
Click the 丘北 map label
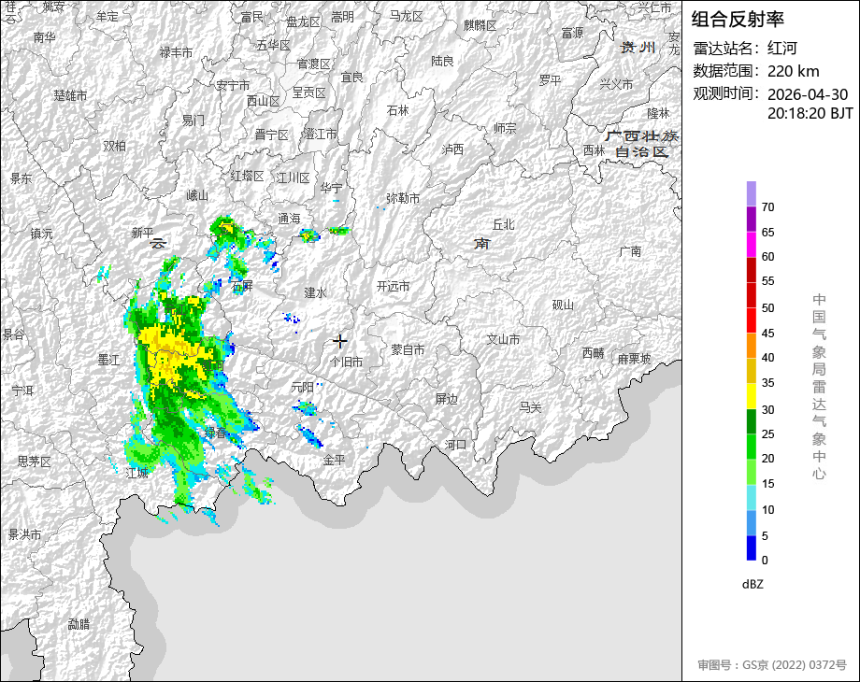[503, 224]
